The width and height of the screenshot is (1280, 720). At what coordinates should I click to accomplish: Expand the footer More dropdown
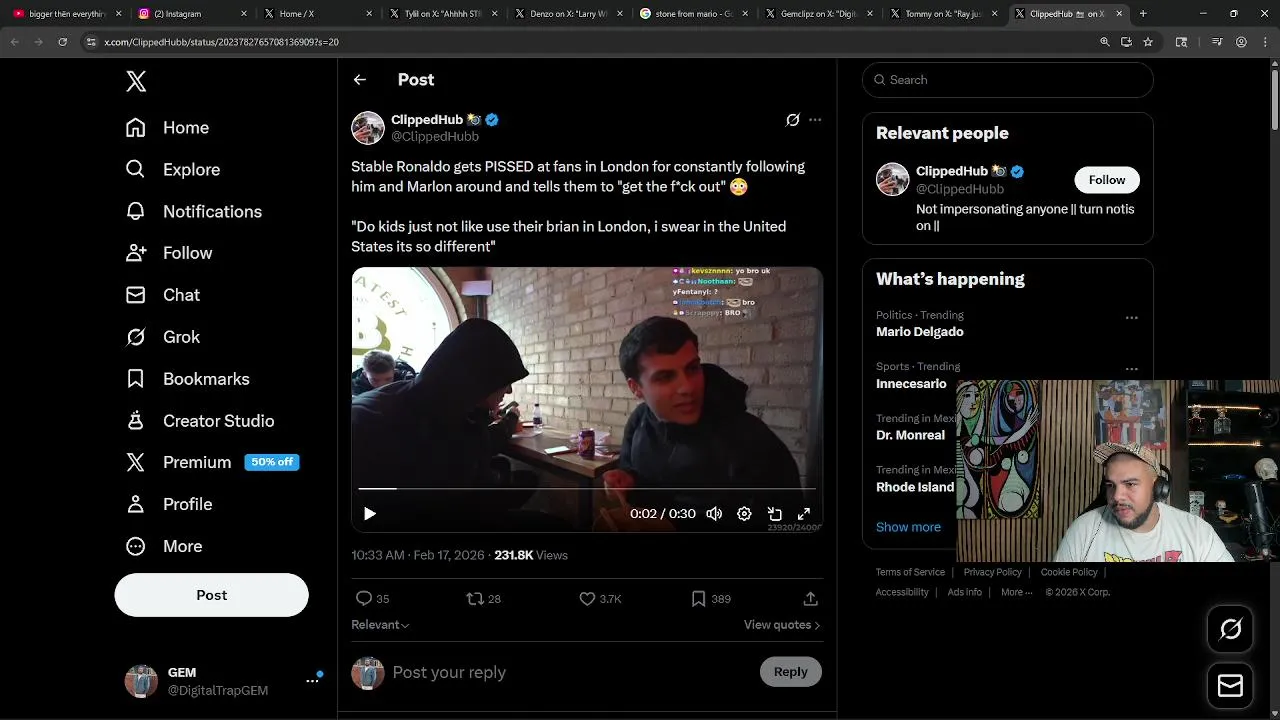[1016, 592]
